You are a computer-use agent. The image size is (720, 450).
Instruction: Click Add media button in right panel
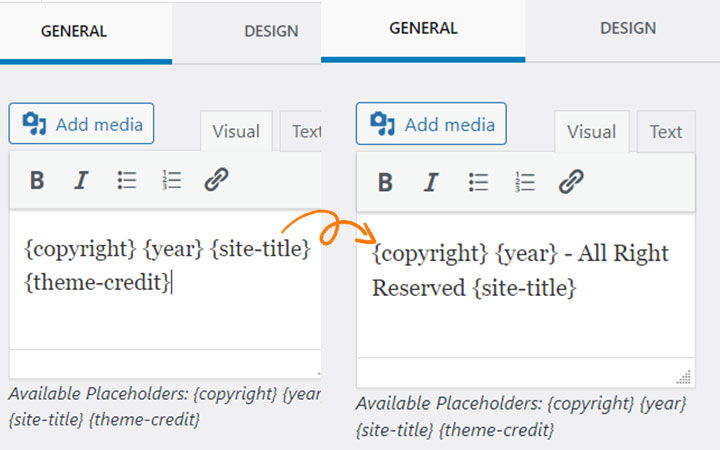431,124
